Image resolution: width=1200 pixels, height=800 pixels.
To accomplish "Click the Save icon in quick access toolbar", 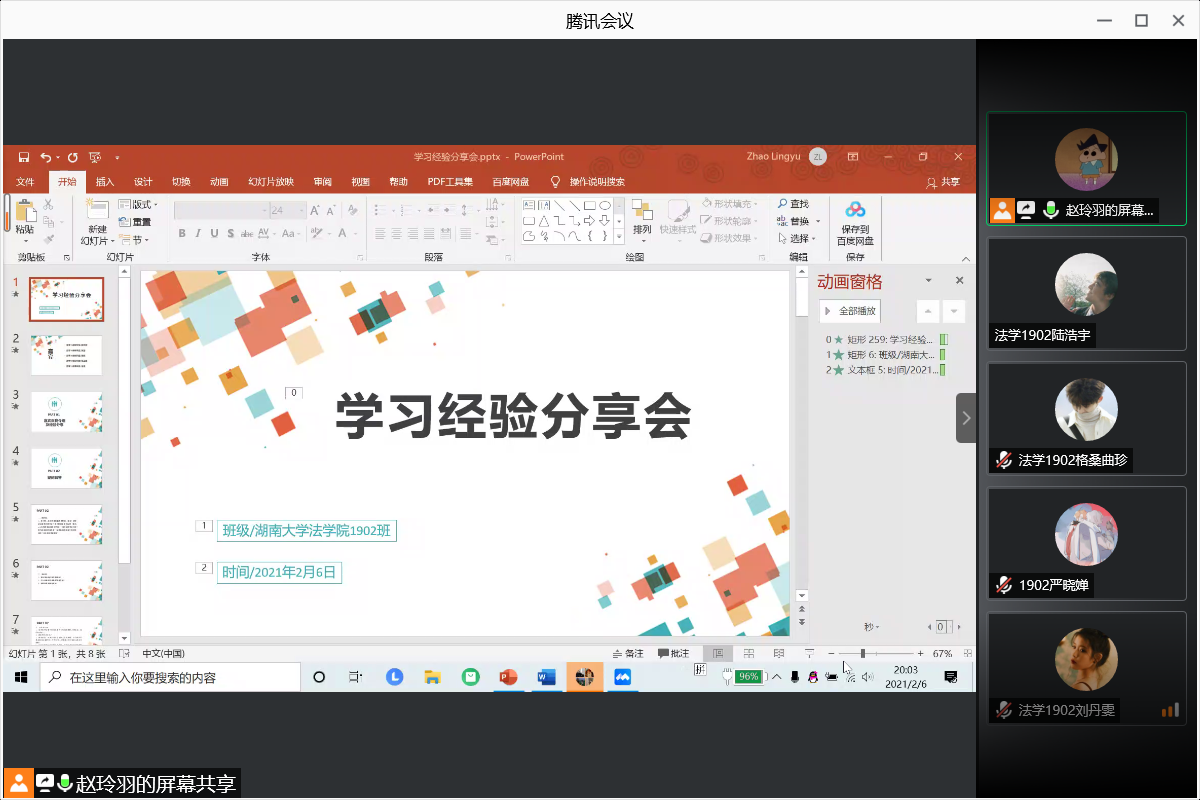I will (23, 157).
